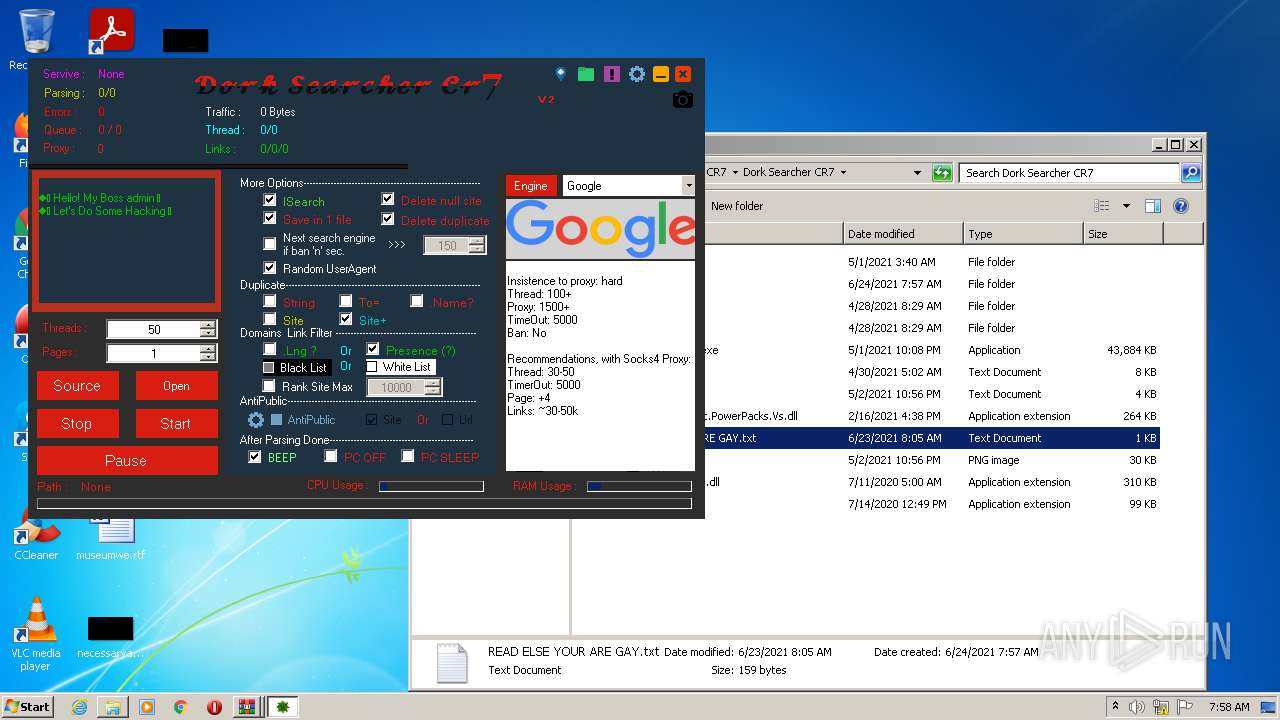Toggle Save in 1 file checkbox
Image resolution: width=1280 pixels, height=720 pixels.
[x=270, y=218]
